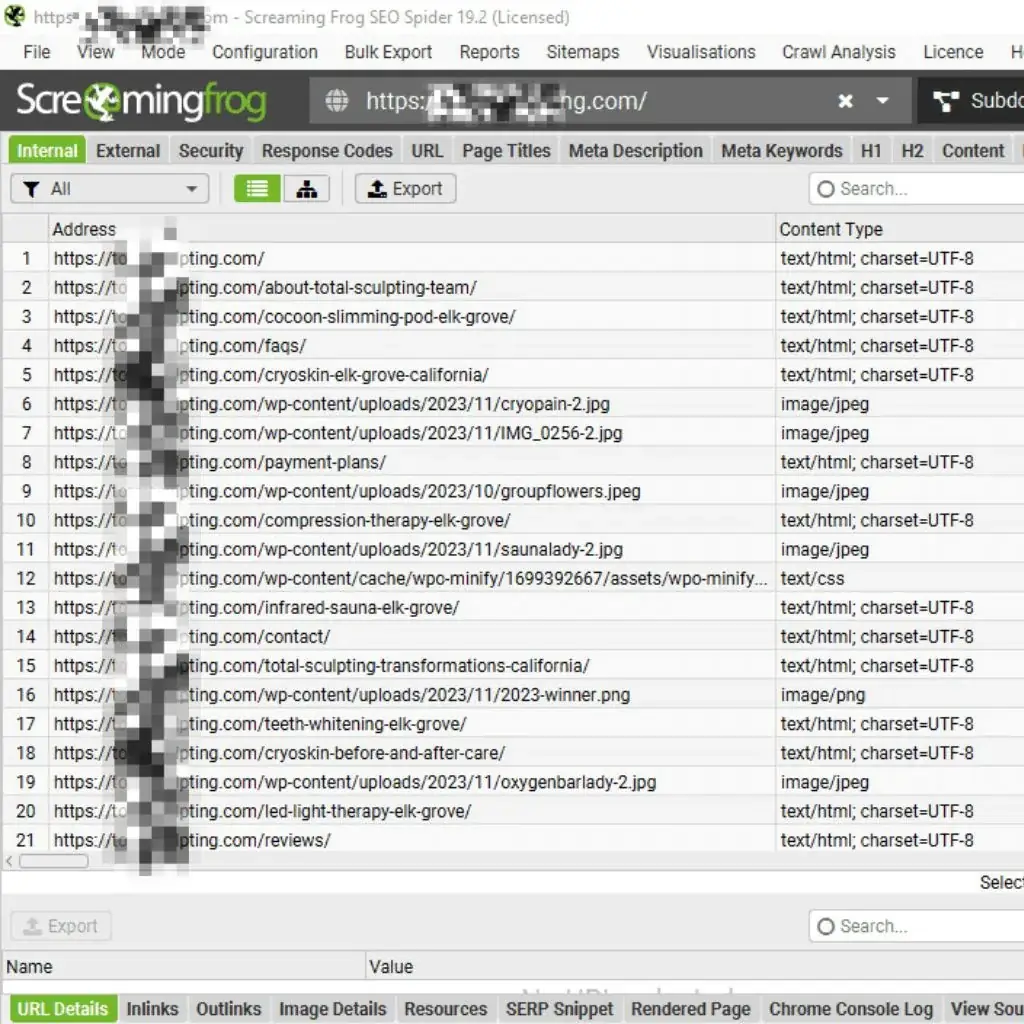This screenshot has height=1024, width=1024.
Task: Sort by Content Type column header
Action: pyautogui.click(x=900, y=229)
